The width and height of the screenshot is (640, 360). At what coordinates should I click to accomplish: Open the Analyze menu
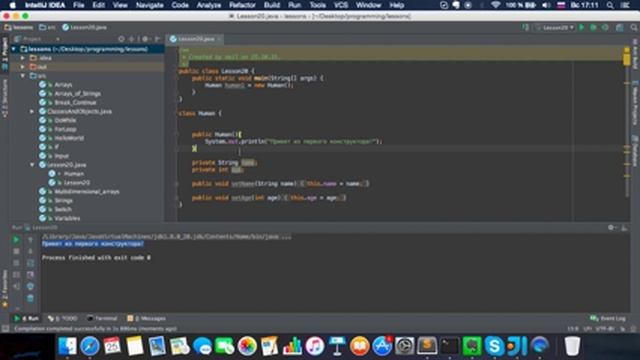point(209,5)
